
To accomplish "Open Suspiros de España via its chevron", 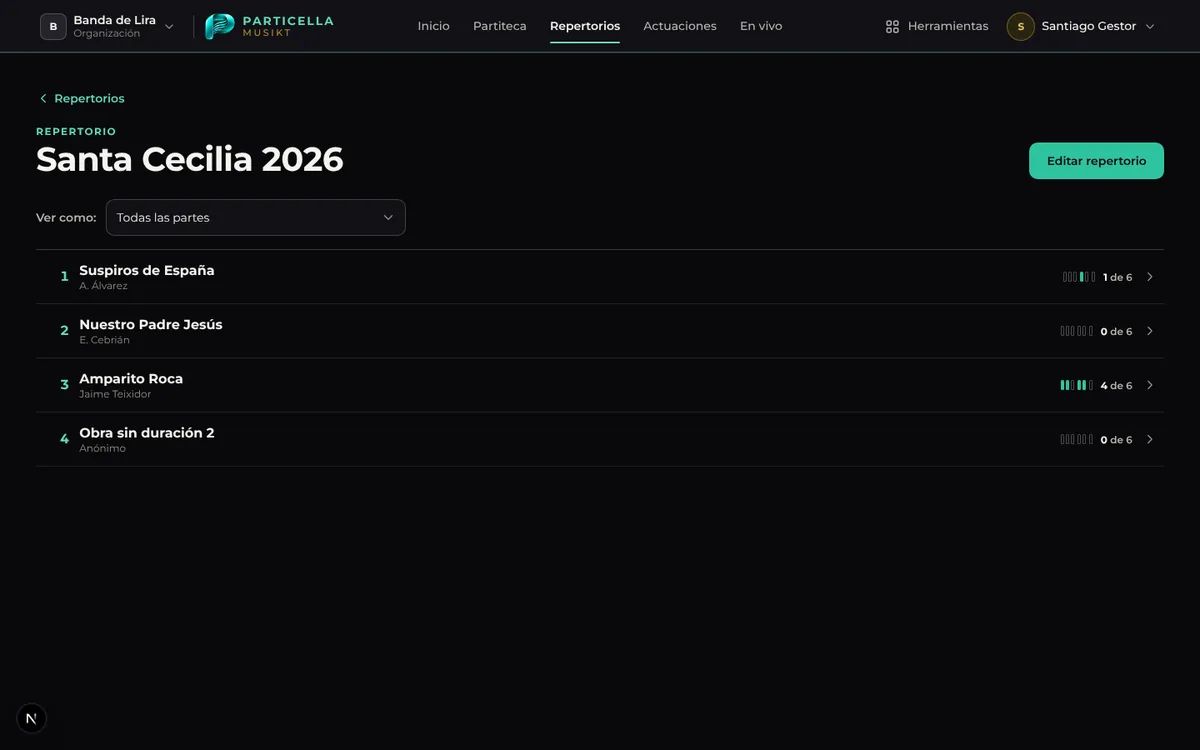I will (x=1149, y=277).
